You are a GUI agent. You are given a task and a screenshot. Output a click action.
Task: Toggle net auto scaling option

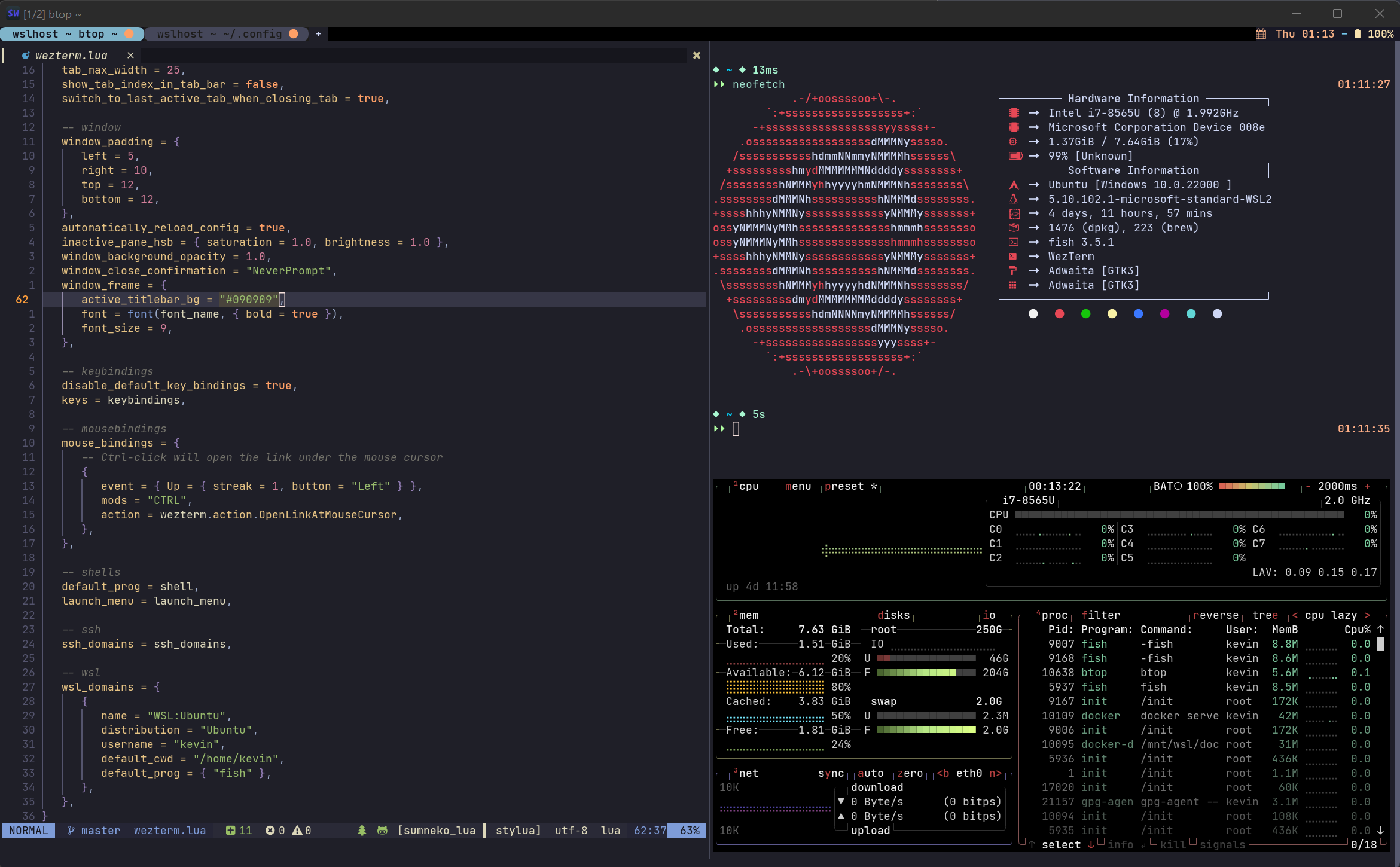[x=870, y=773]
